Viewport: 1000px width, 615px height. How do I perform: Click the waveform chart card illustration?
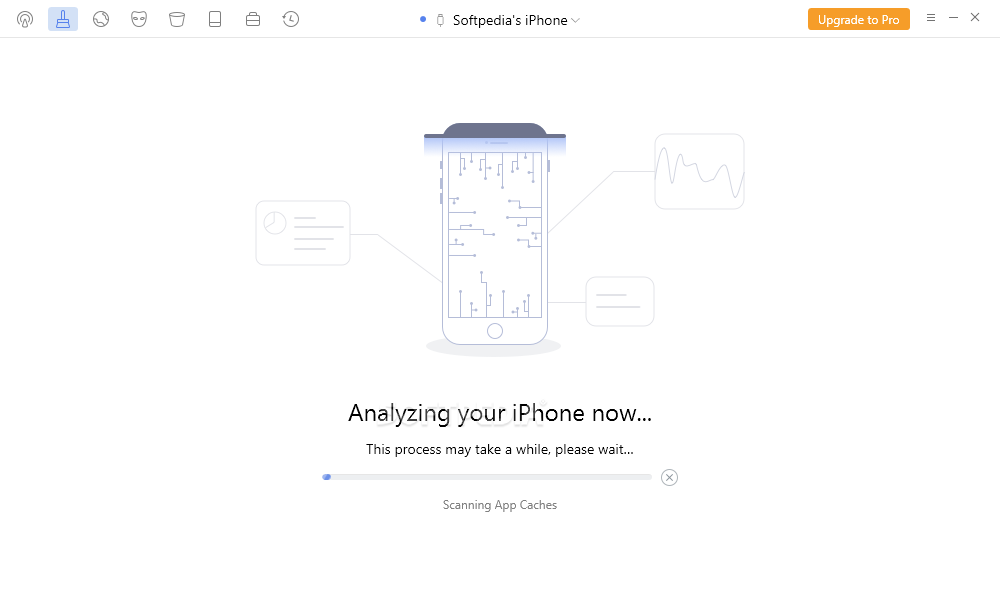pyautogui.click(x=700, y=171)
